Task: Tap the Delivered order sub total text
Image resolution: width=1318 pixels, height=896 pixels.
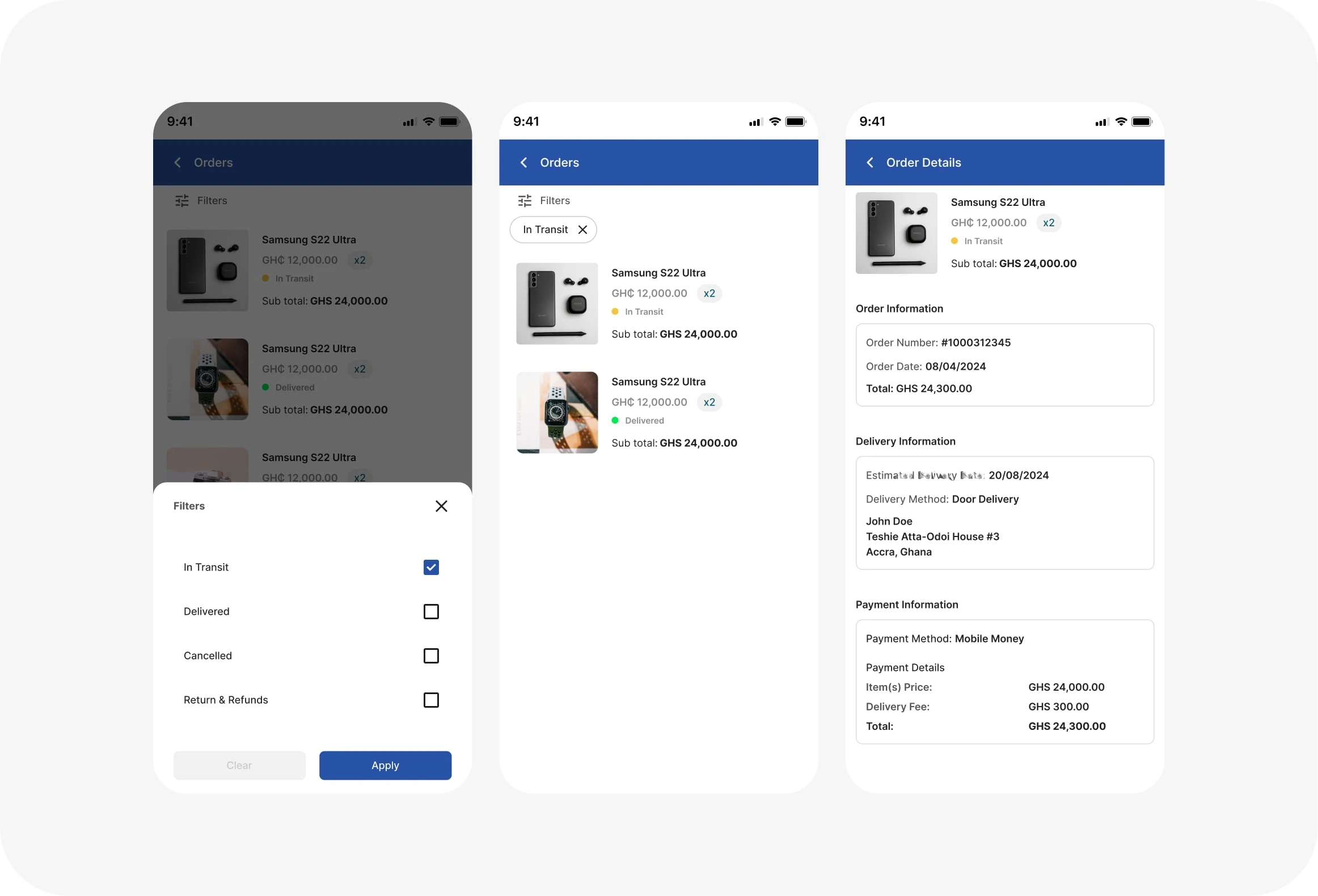Action: click(x=674, y=443)
